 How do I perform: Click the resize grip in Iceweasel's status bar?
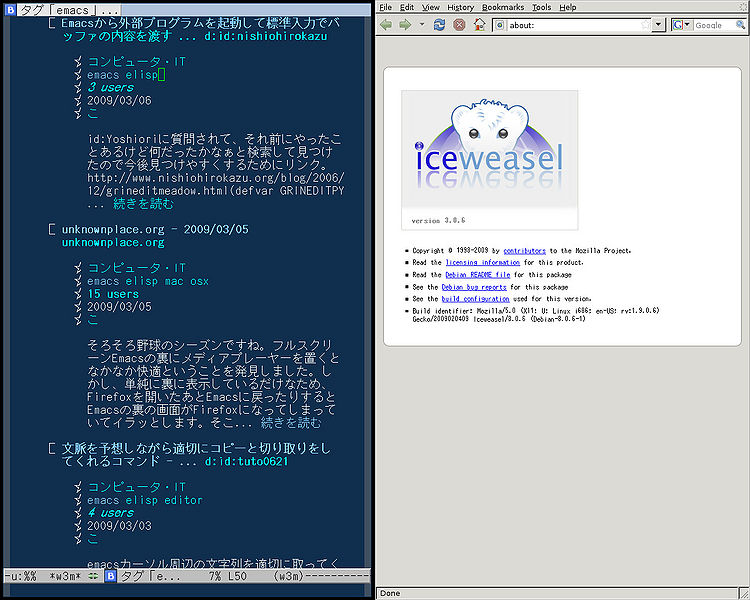[744, 594]
